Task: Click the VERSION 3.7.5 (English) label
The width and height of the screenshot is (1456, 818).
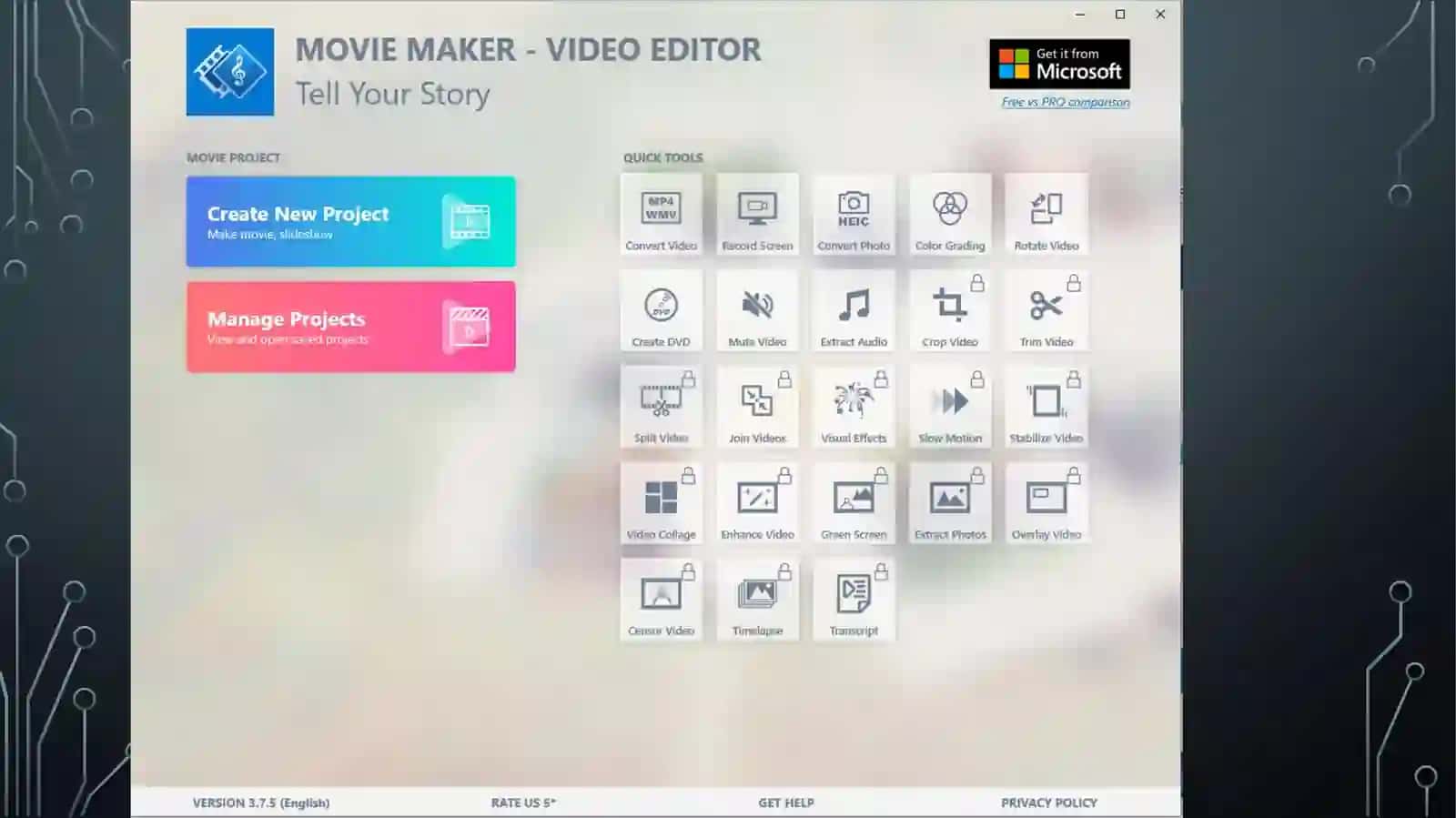Action: 261,803
